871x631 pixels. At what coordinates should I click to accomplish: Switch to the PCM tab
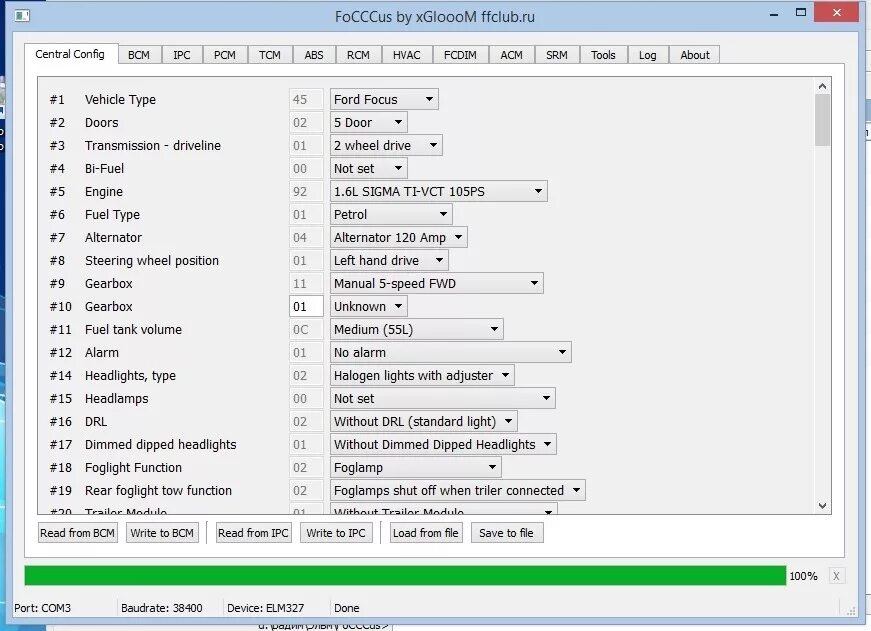(x=225, y=55)
